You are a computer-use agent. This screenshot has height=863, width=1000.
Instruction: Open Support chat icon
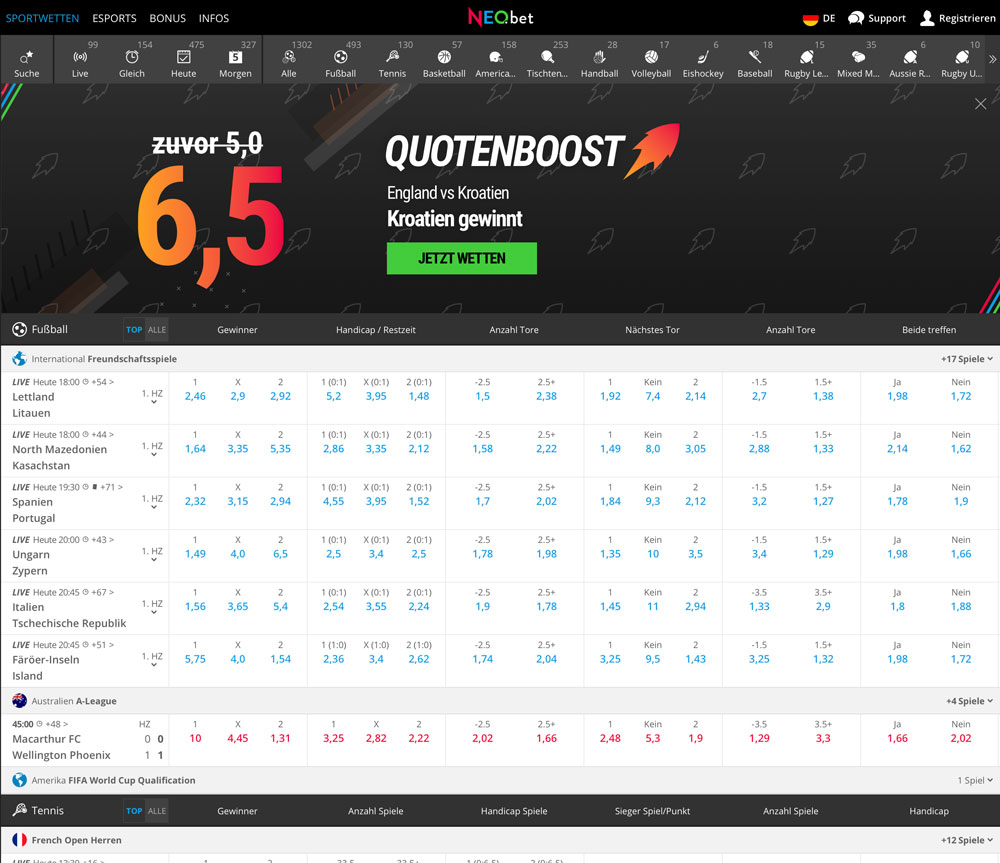(x=856, y=18)
